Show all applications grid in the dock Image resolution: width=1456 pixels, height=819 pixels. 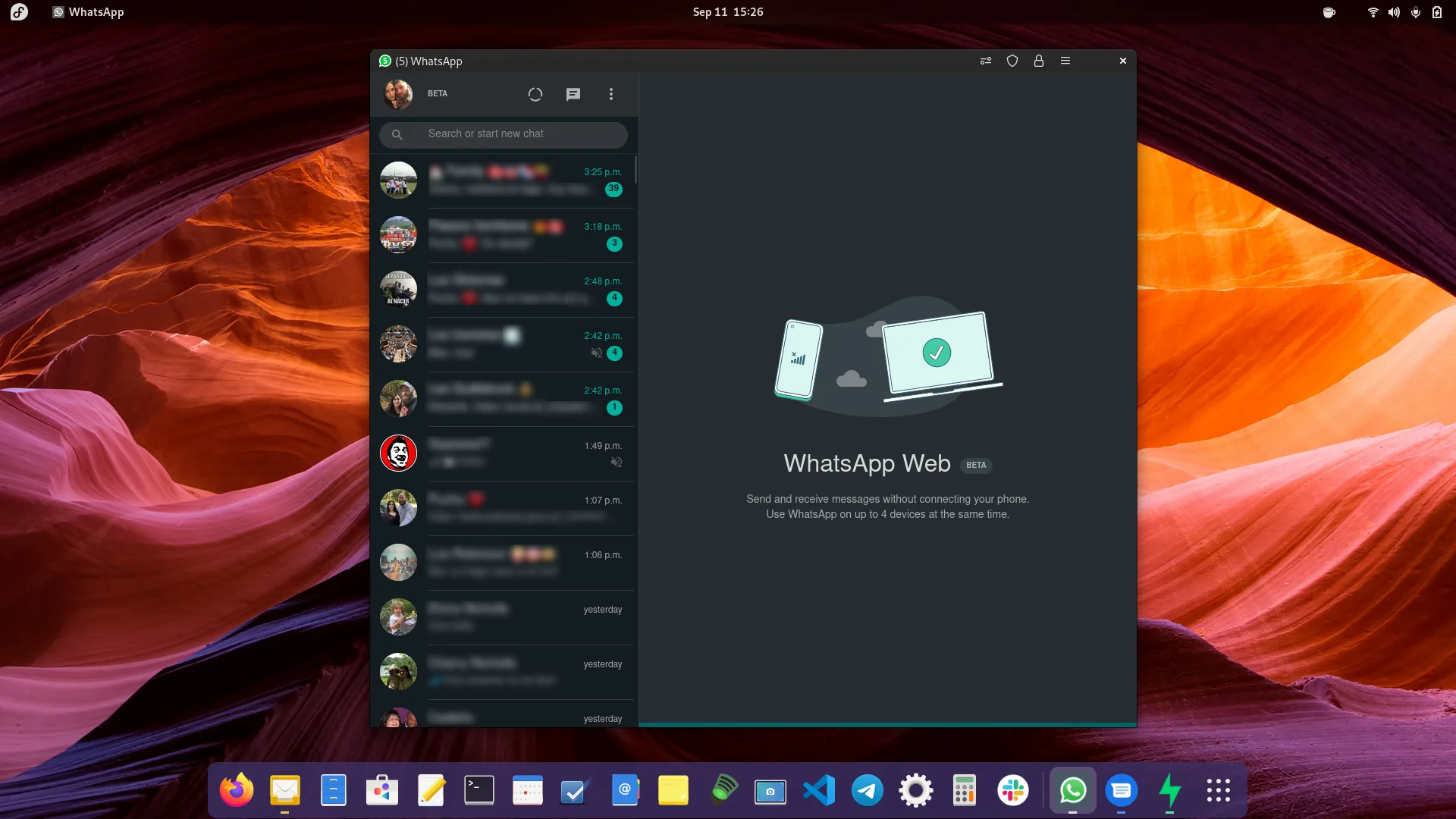(x=1219, y=790)
